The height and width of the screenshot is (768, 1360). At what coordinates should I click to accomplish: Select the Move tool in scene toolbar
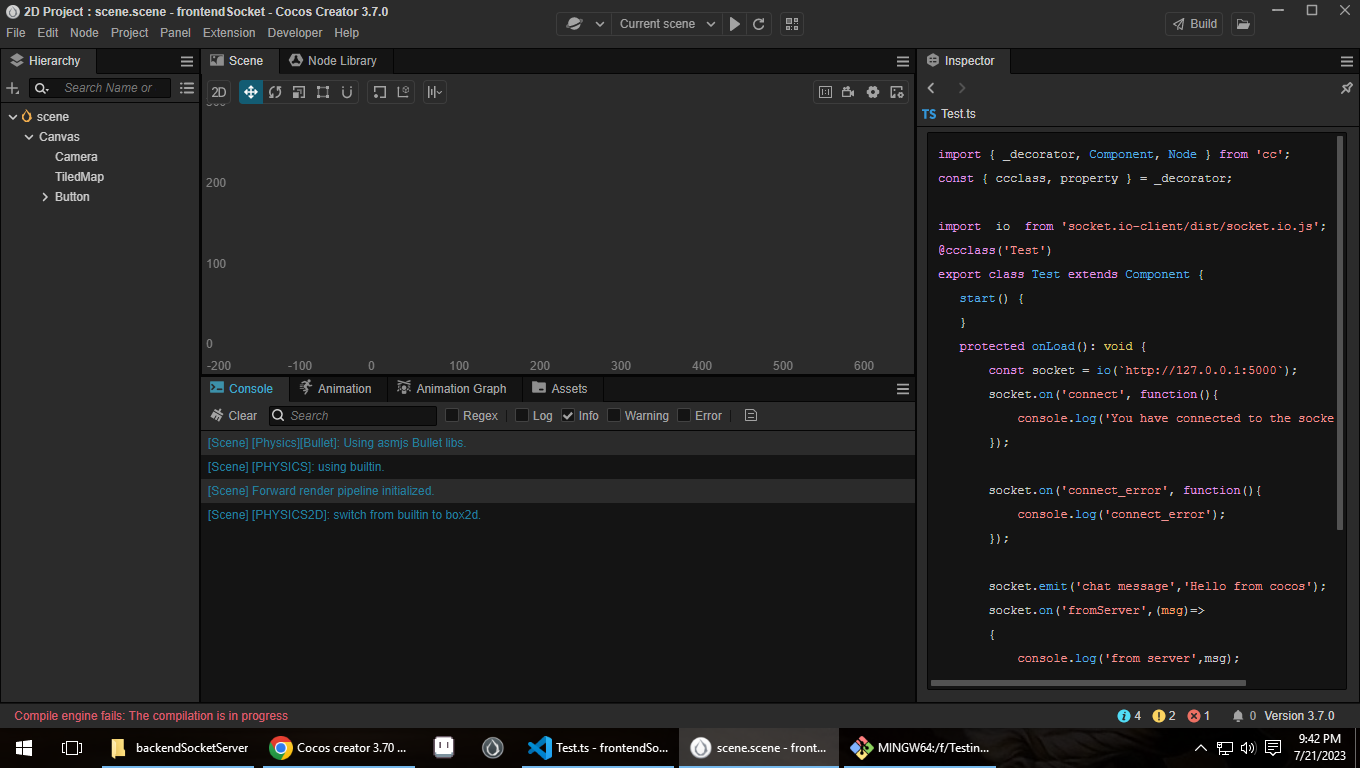[250, 92]
